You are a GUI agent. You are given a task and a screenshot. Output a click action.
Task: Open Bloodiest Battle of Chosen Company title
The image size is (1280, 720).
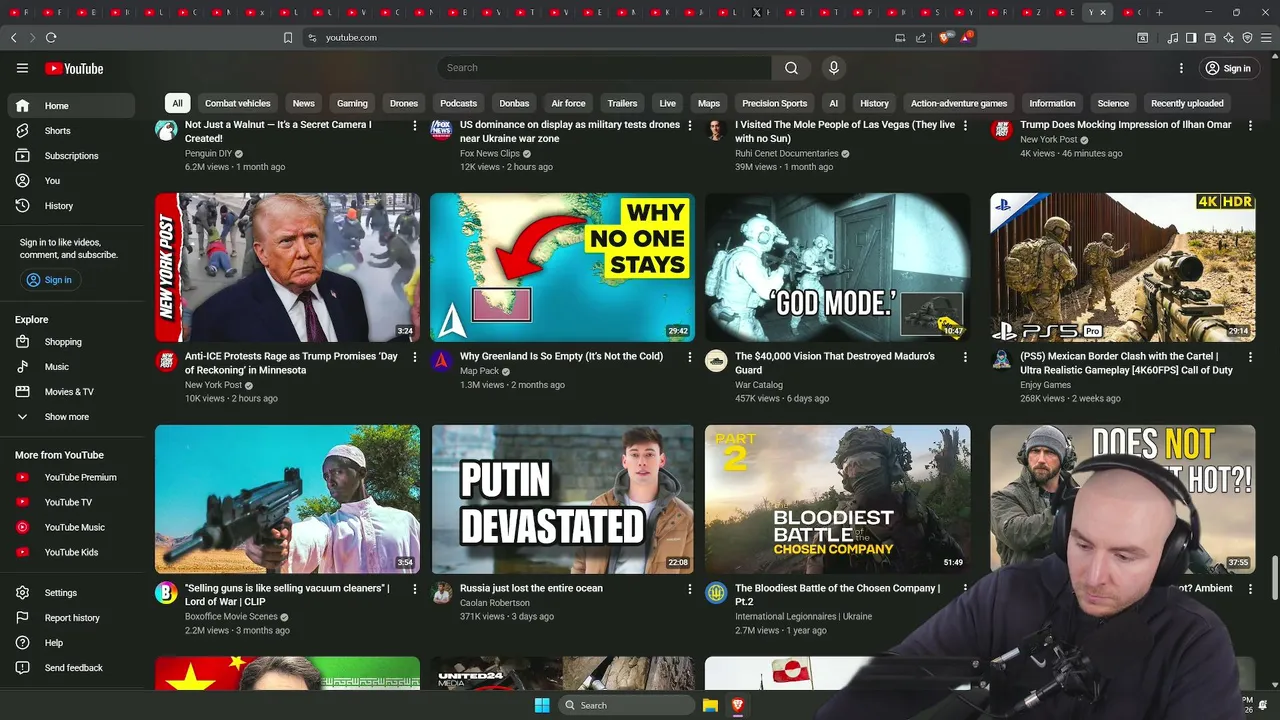pyautogui.click(x=837, y=595)
